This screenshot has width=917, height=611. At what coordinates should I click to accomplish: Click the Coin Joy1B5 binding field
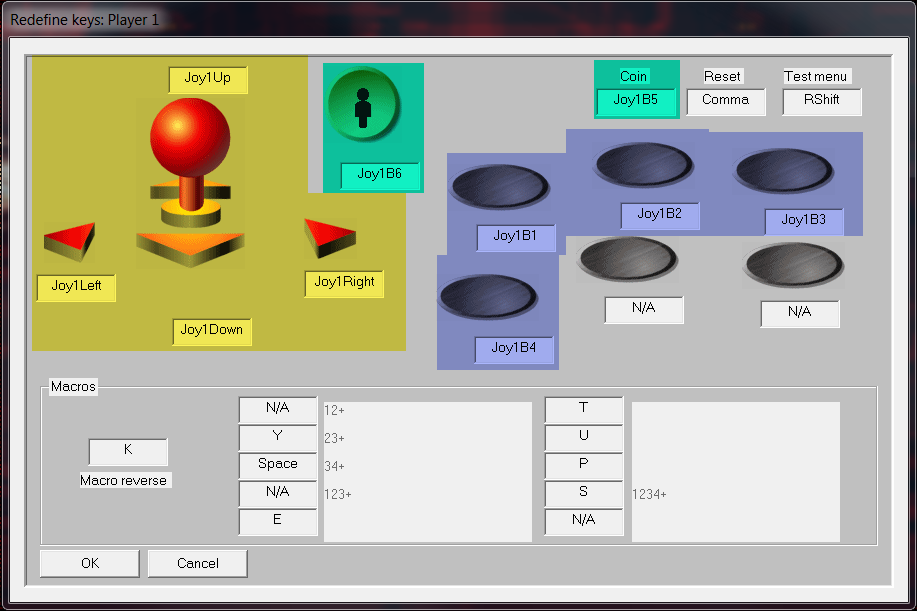pos(636,100)
